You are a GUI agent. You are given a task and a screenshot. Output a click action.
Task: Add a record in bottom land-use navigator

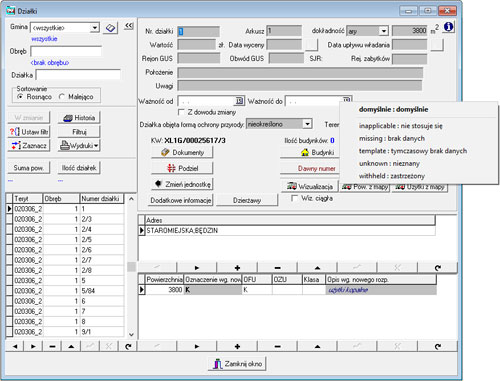(237, 346)
